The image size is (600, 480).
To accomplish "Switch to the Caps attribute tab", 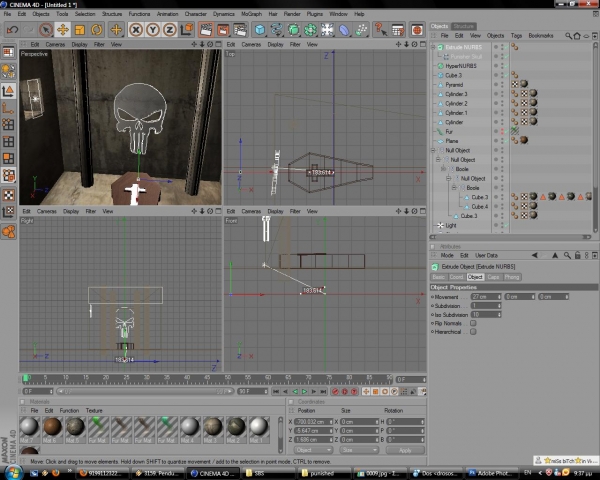I will click(493, 277).
